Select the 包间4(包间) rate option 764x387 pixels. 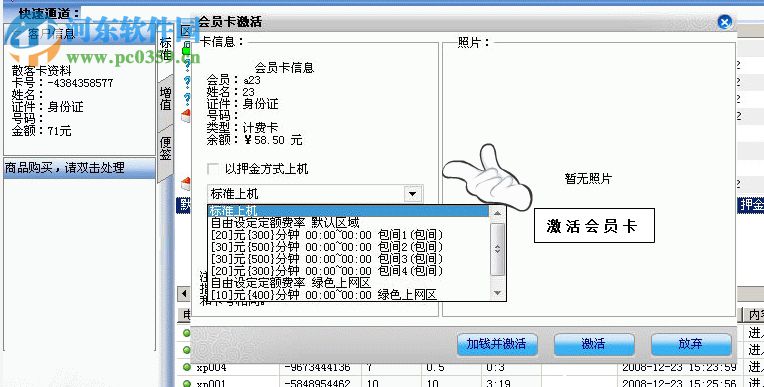point(348,271)
